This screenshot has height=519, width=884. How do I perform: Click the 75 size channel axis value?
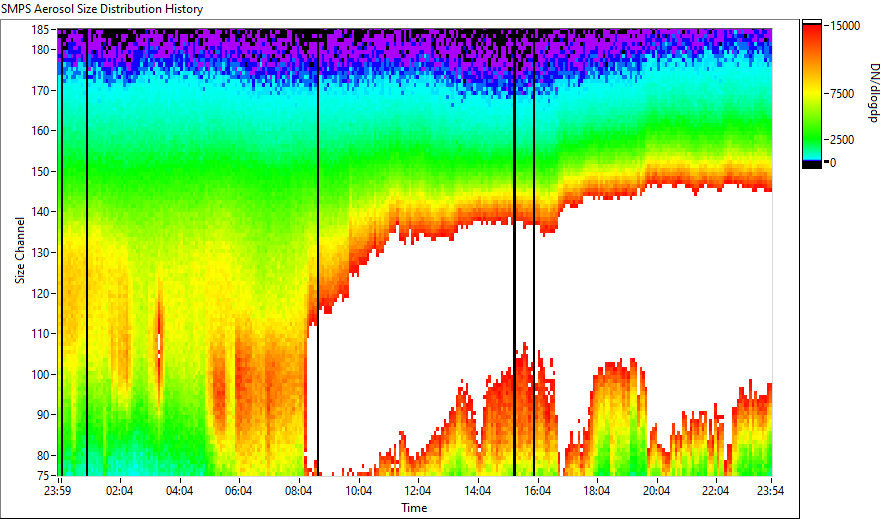(x=43, y=476)
